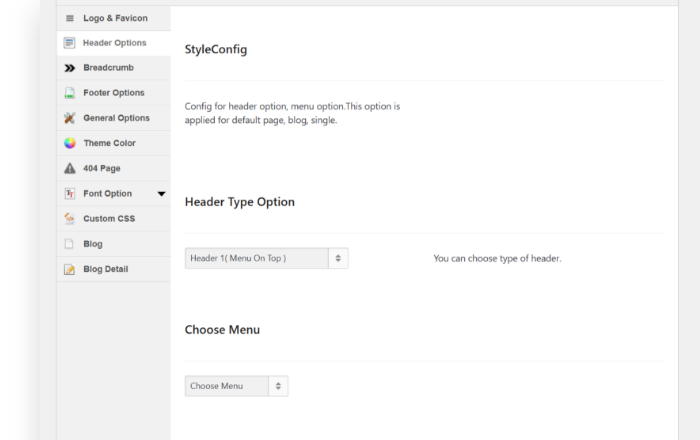Click the 'Config for header option' description text

tap(292, 113)
